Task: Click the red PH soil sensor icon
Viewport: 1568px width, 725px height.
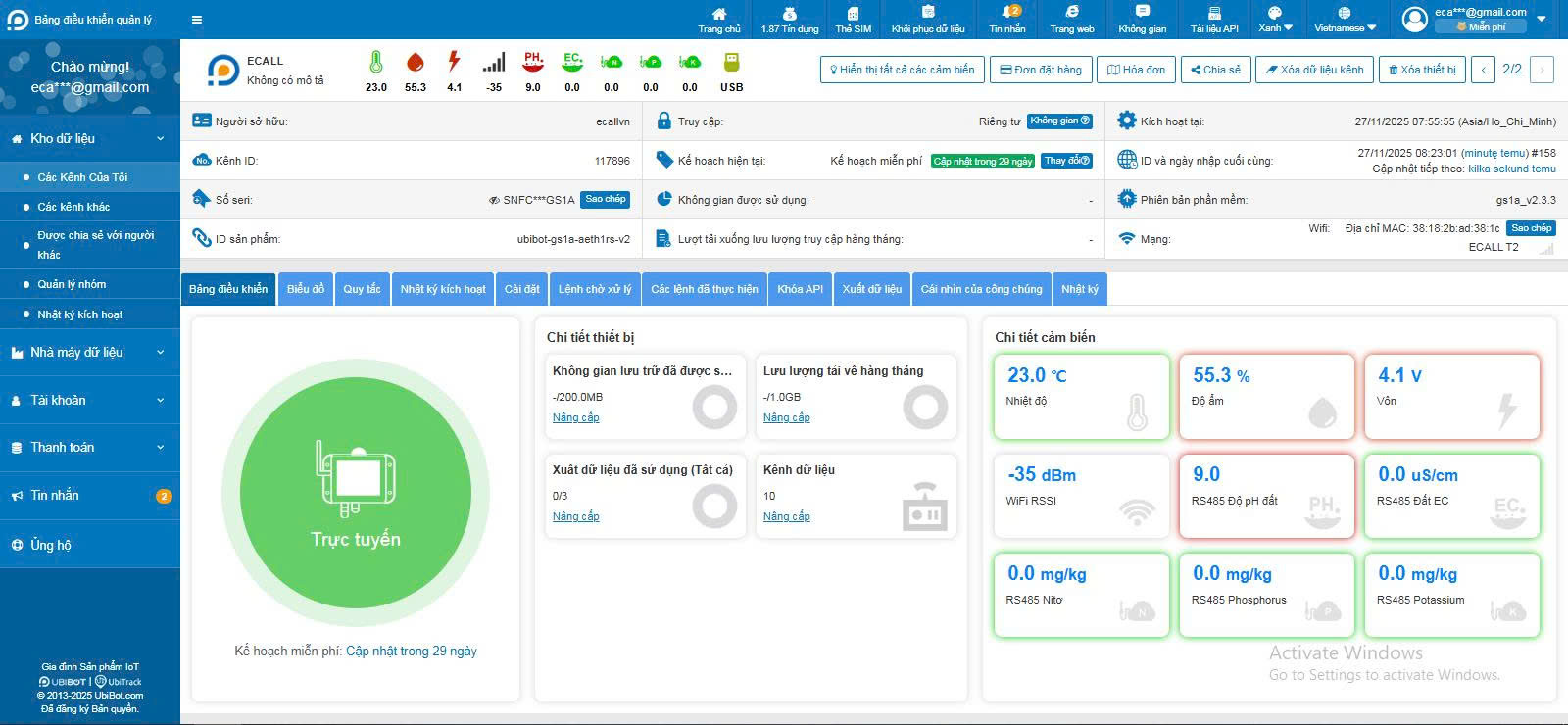Action: (533, 63)
